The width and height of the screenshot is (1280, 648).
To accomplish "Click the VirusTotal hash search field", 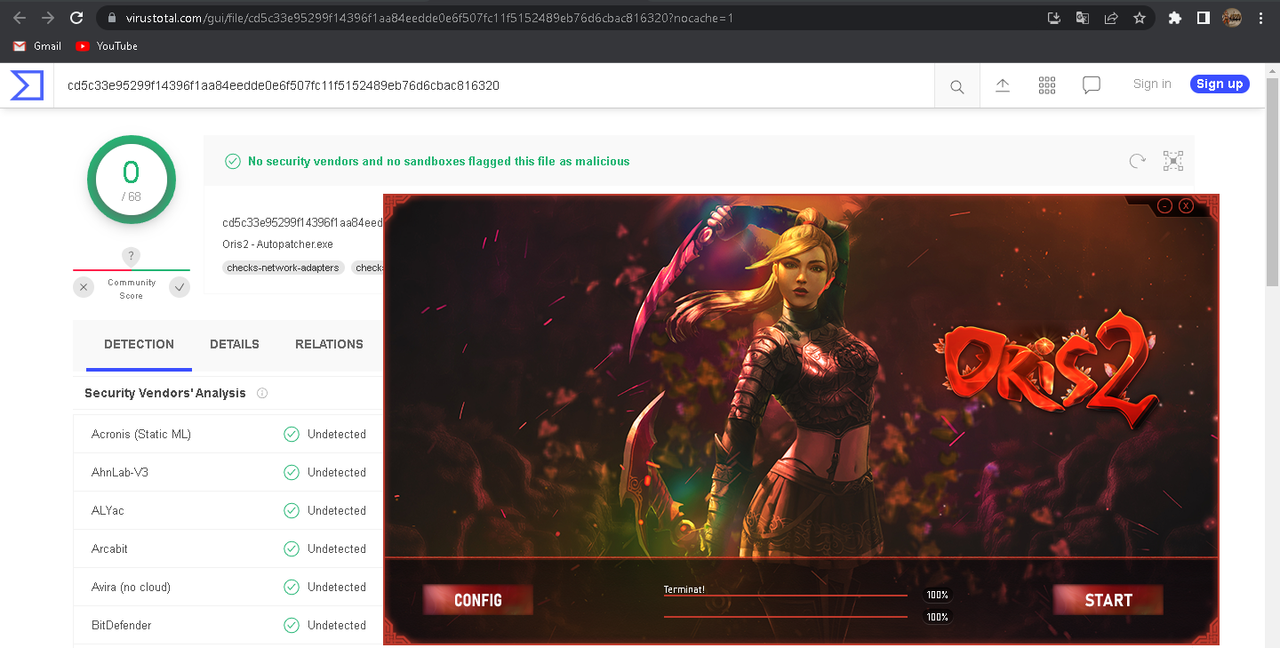I will (x=495, y=86).
